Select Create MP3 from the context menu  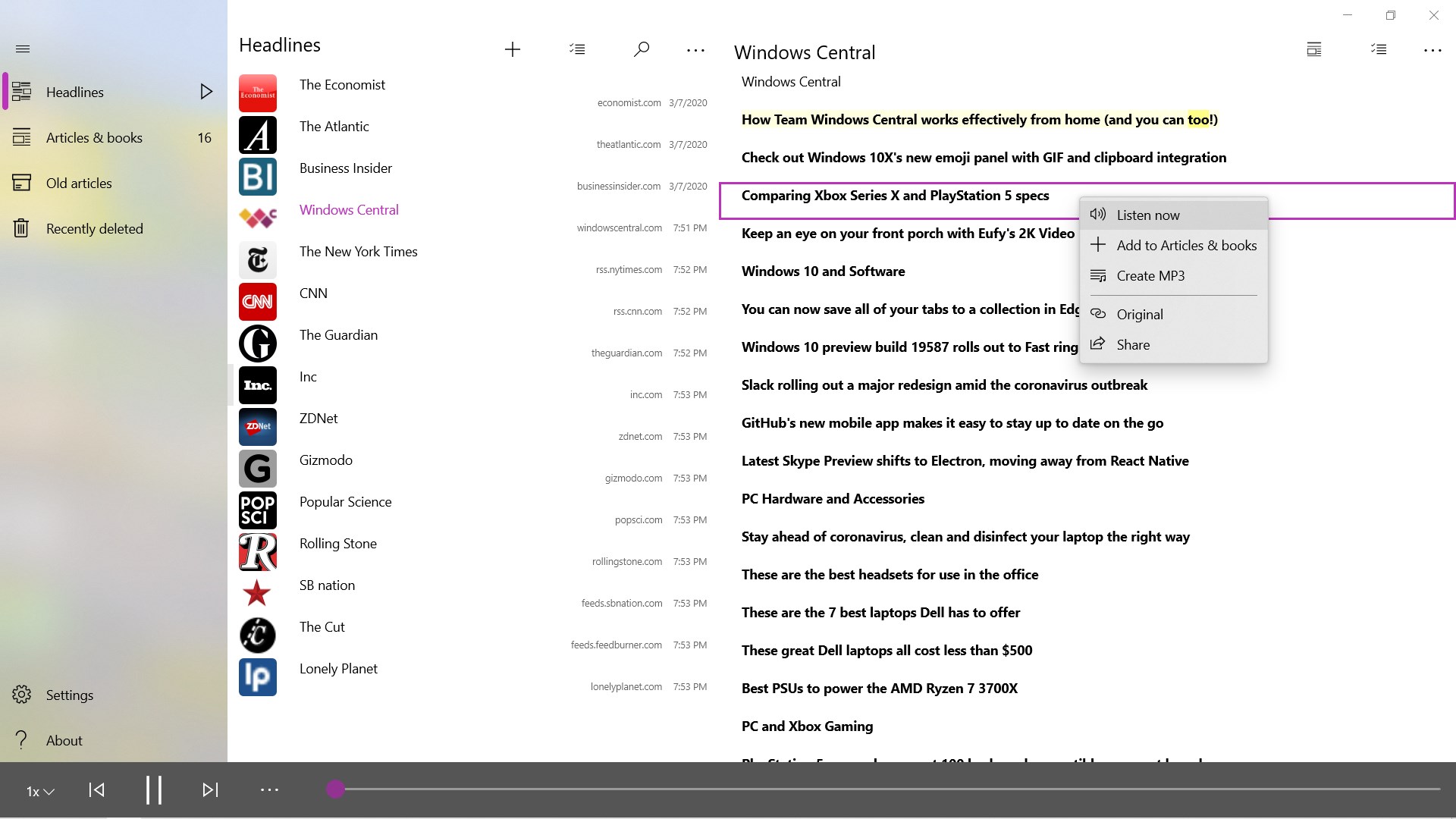click(1150, 275)
